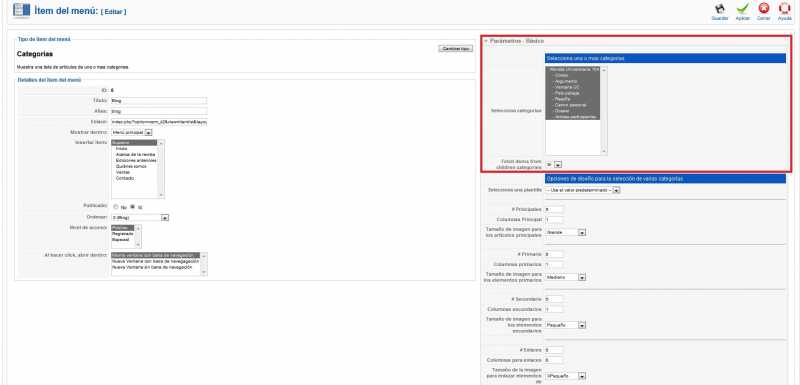Click the categories list scrollbar down arrow

604,151
